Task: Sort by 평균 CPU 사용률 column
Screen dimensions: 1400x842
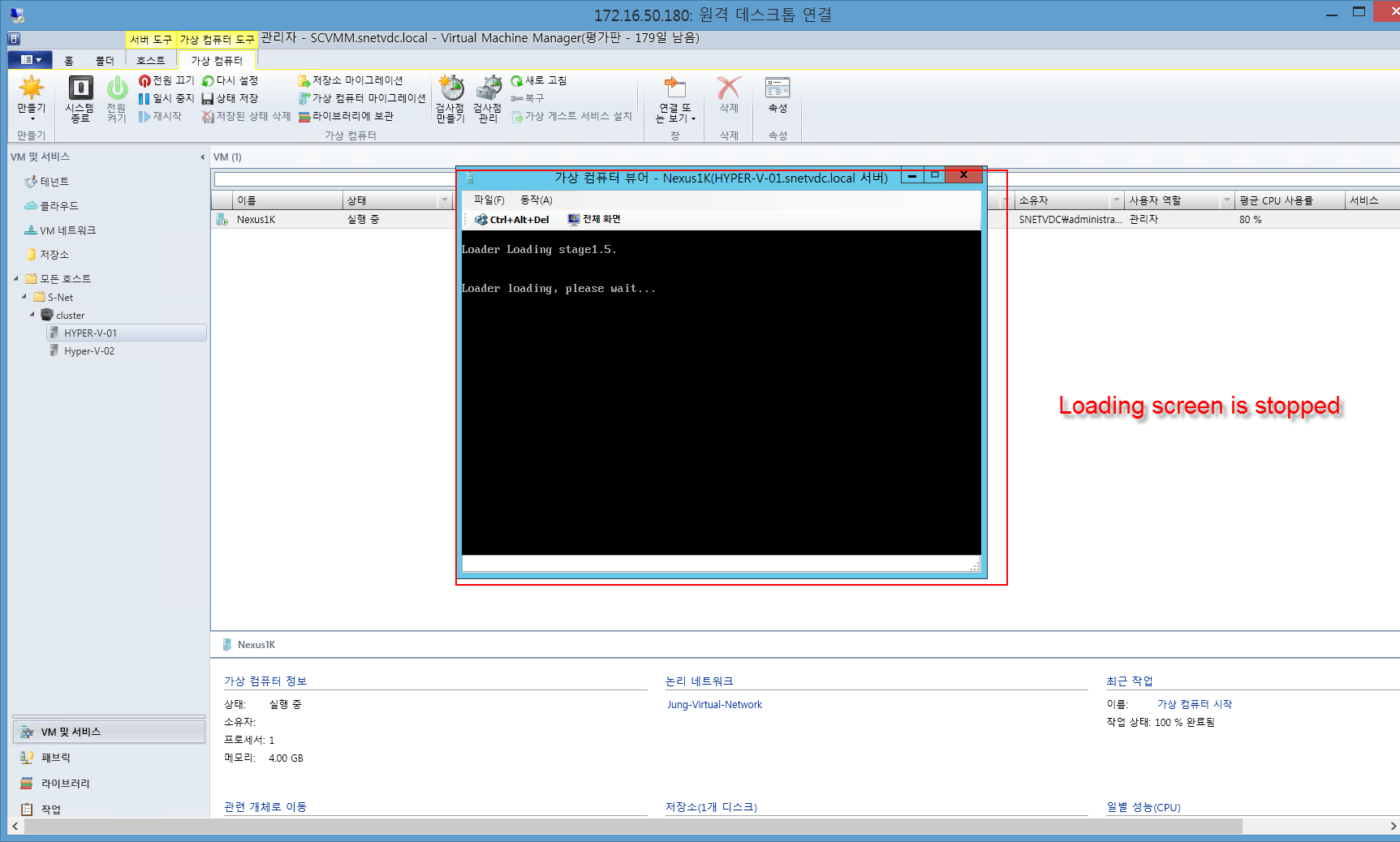Action: coord(1289,200)
